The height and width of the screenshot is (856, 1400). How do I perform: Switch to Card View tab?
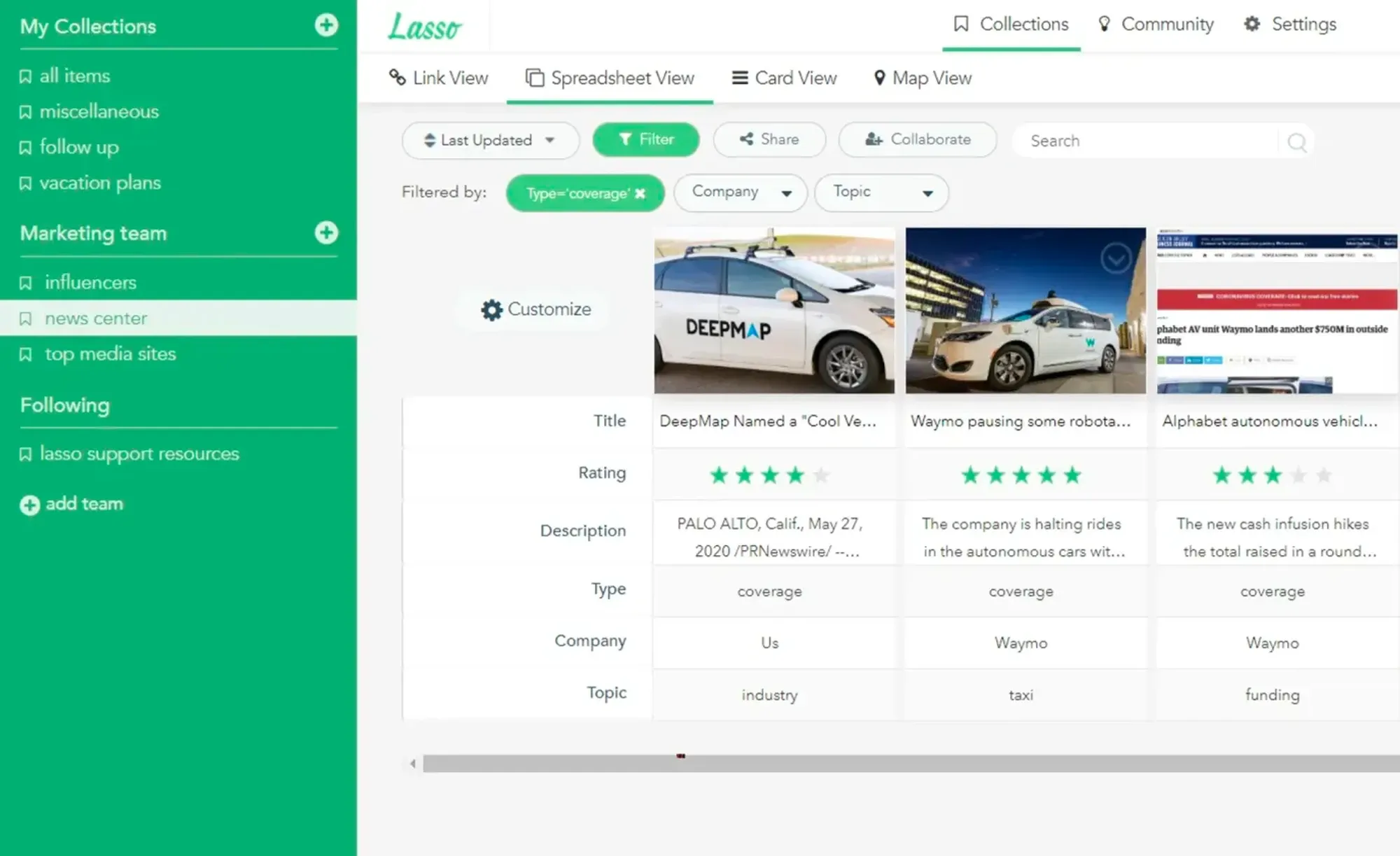tap(784, 78)
